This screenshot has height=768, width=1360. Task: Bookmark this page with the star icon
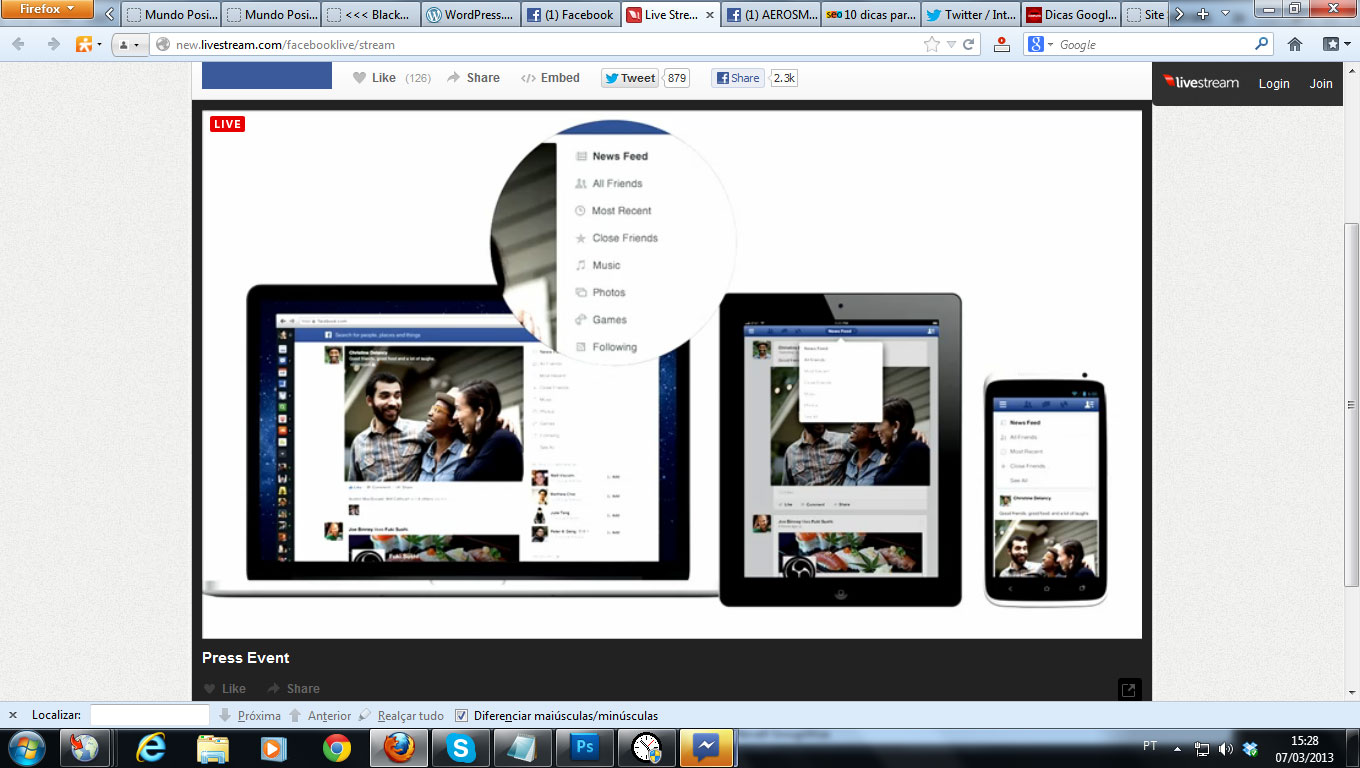click(x=932, y=44)
